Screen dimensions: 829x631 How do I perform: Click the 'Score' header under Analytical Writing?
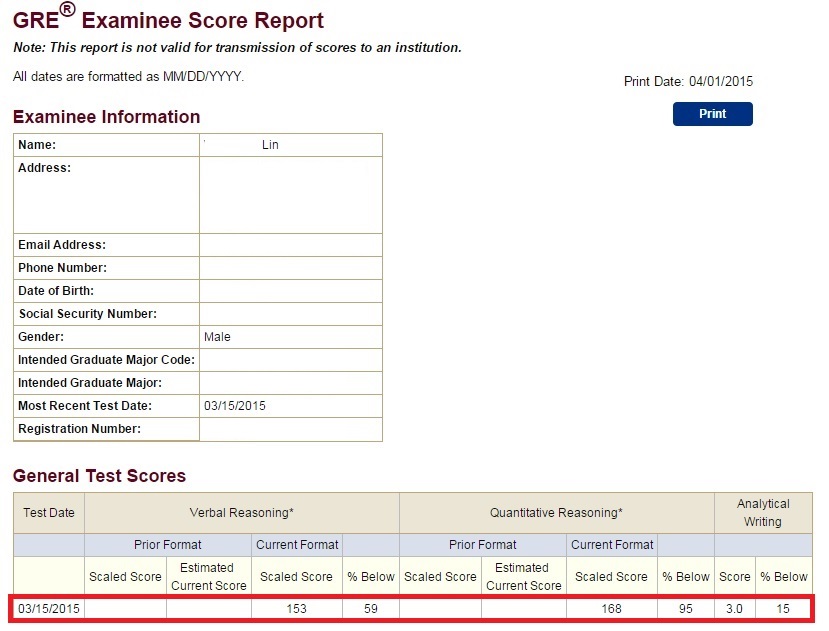click(x=734, y=577)
